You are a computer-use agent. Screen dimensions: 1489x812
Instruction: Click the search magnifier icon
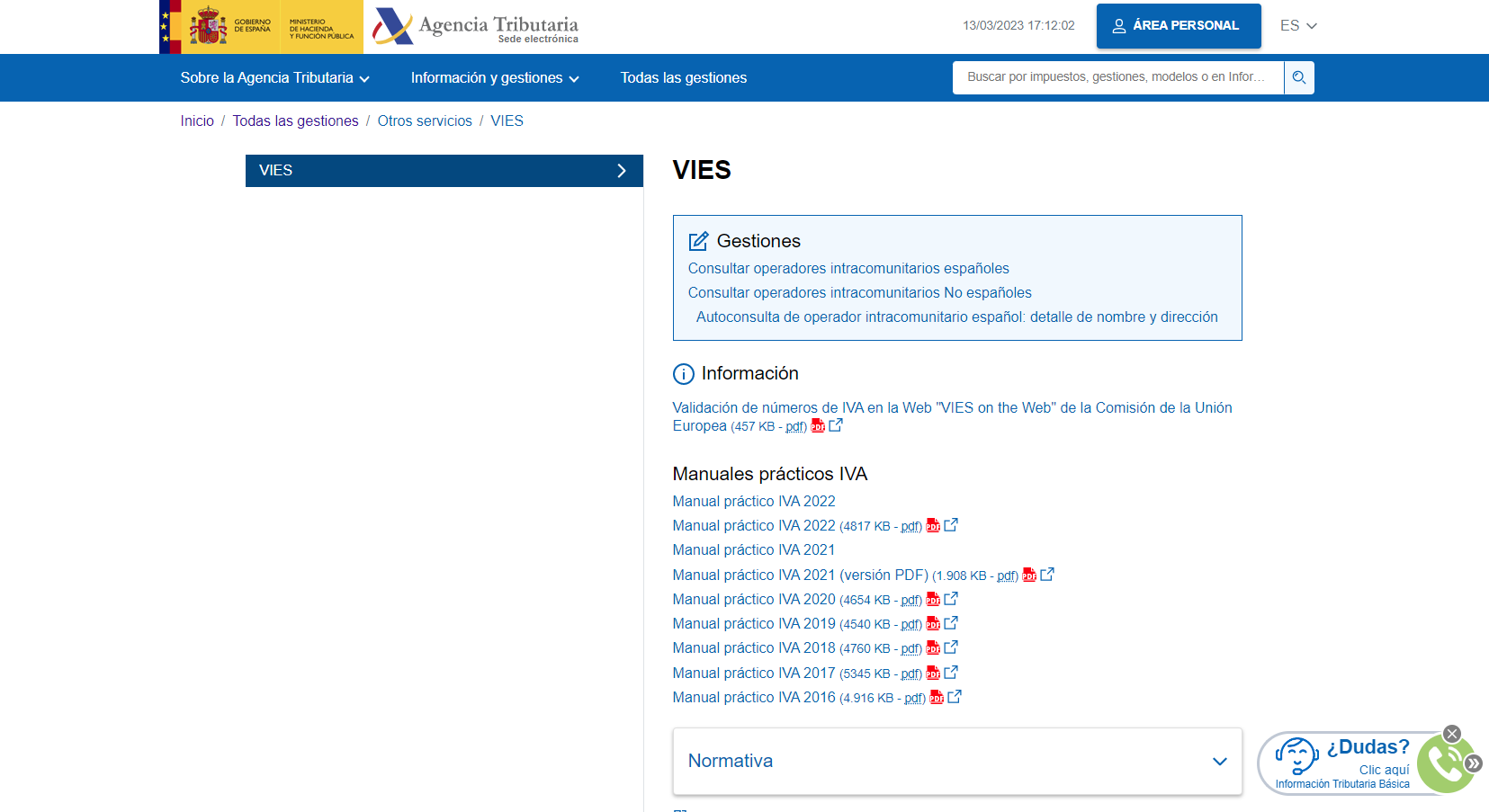tap(1298, 77)
